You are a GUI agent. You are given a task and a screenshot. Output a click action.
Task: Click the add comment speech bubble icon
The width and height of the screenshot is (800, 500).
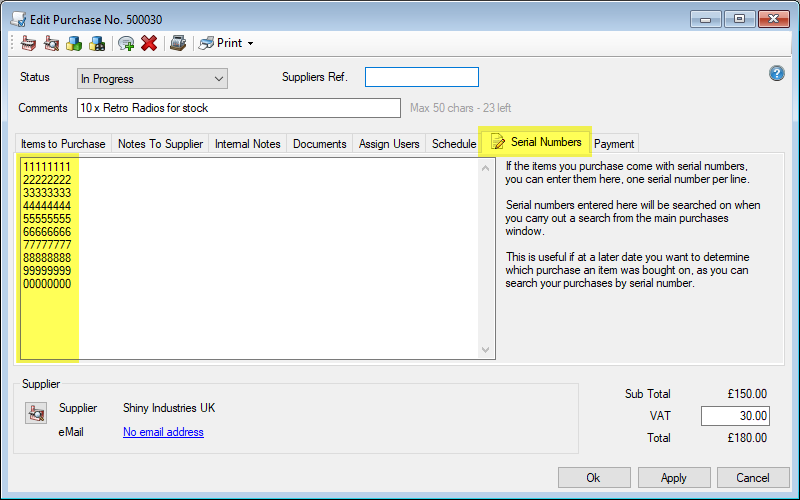click(x=126, y=43)
